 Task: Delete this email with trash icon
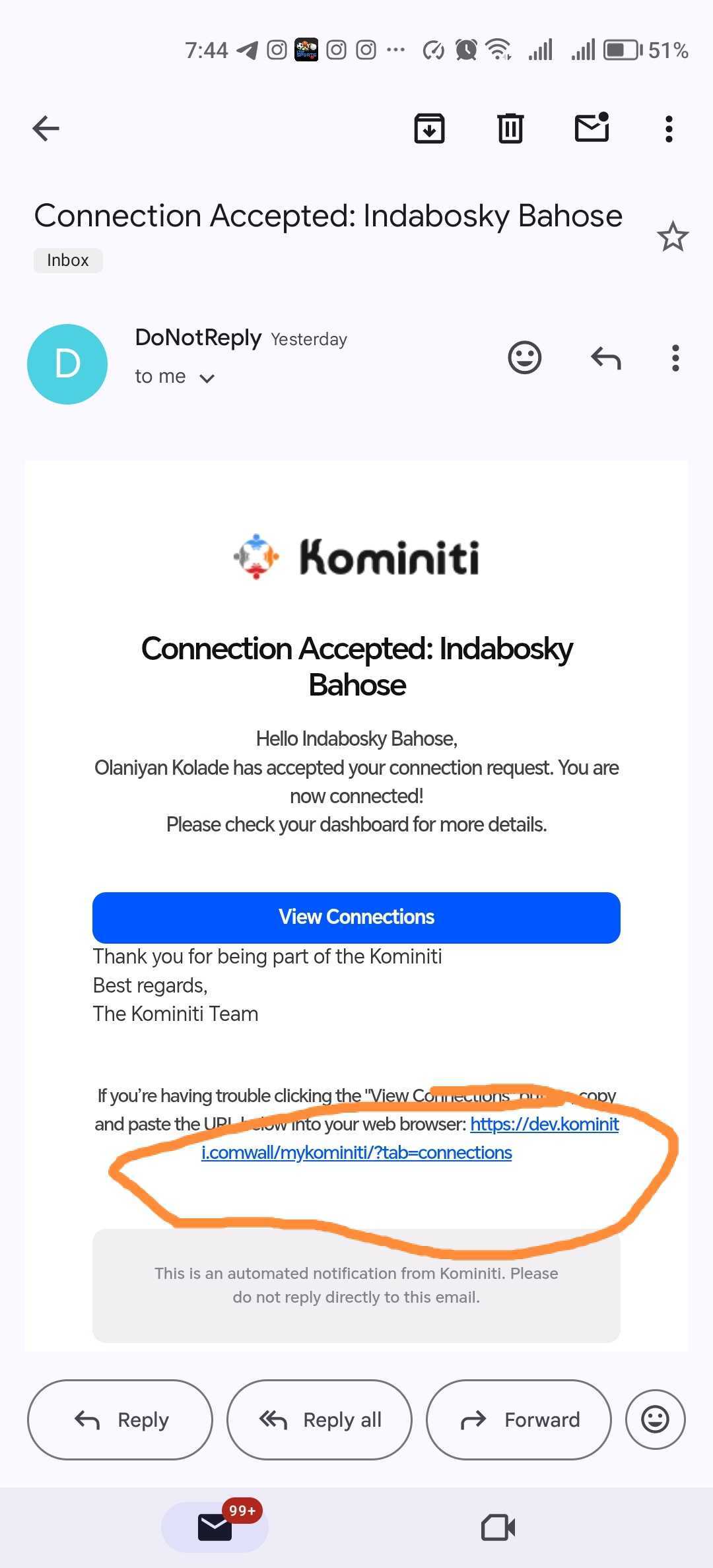[x=510, y=128]
